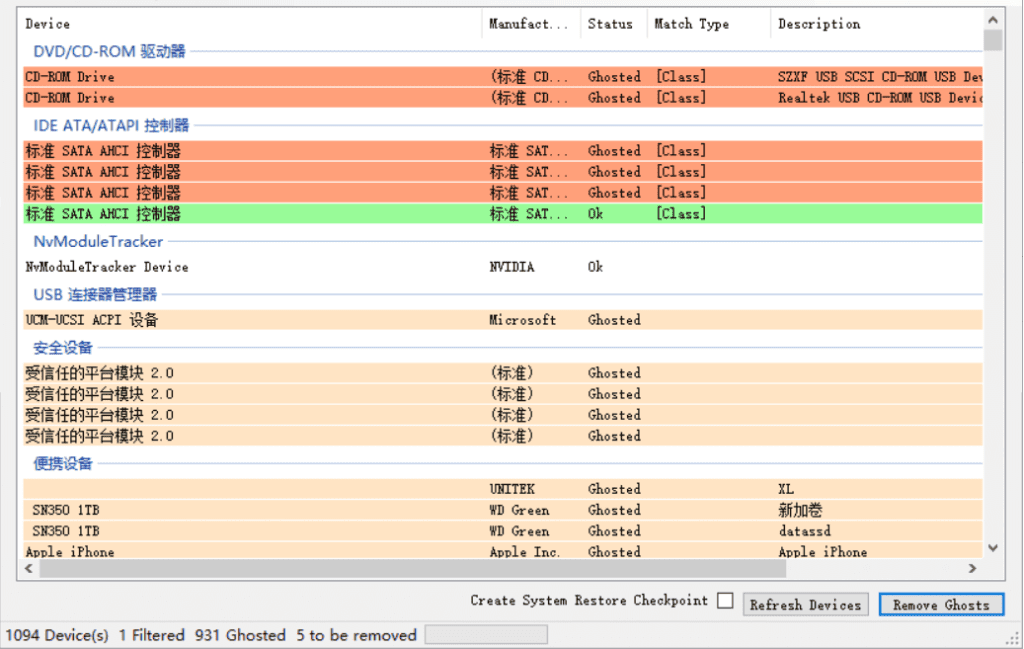Click the horizontal scrollbar right arrow
Image resolution: width=1024 pixels, height=649 pixels.
point(972,568)
